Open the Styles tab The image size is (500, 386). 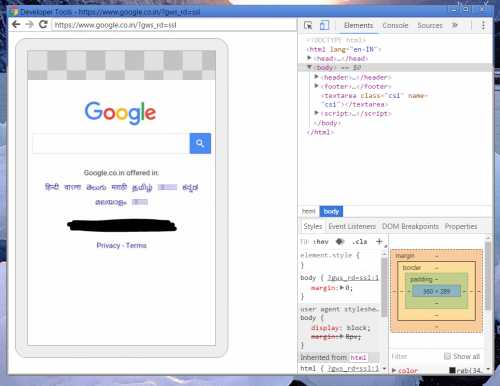313,226
